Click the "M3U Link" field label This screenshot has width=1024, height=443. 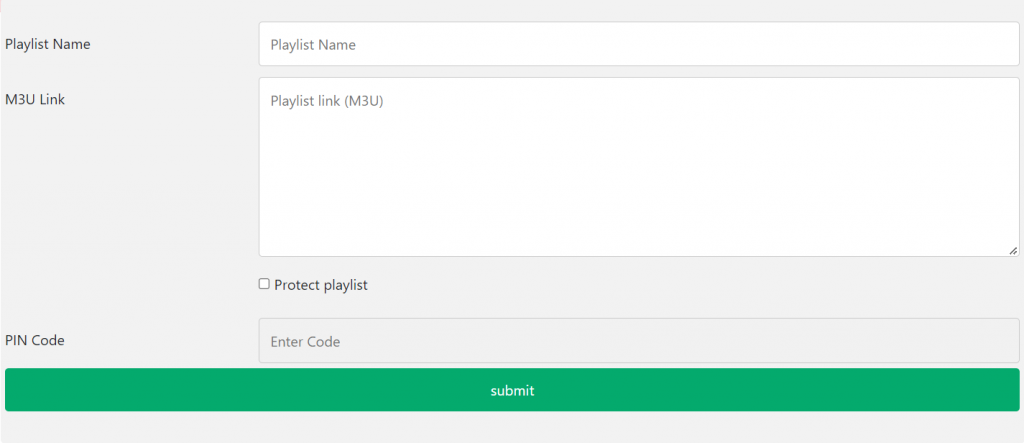(35, 99)
